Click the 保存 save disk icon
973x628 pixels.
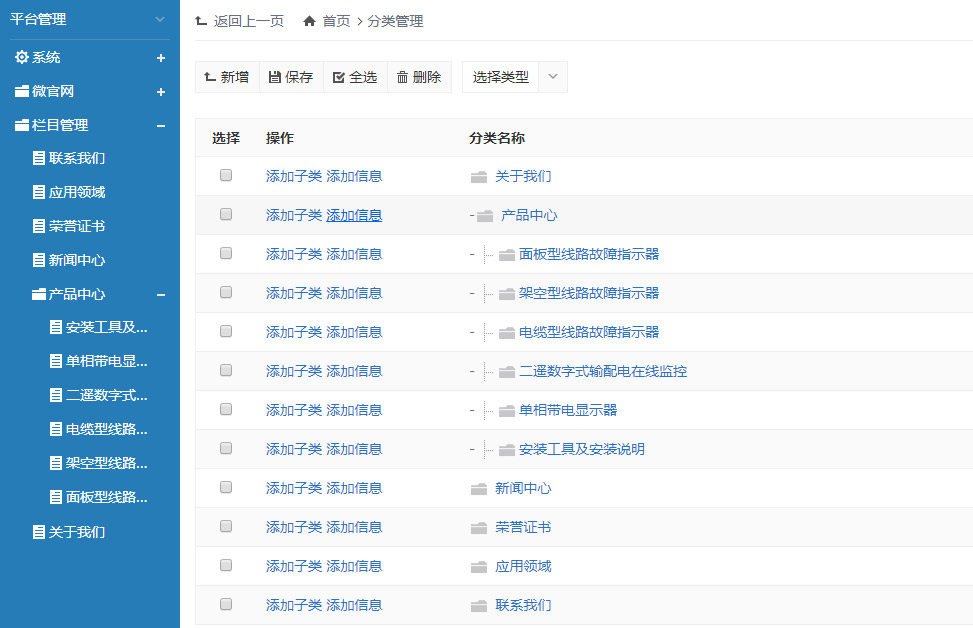275,76
